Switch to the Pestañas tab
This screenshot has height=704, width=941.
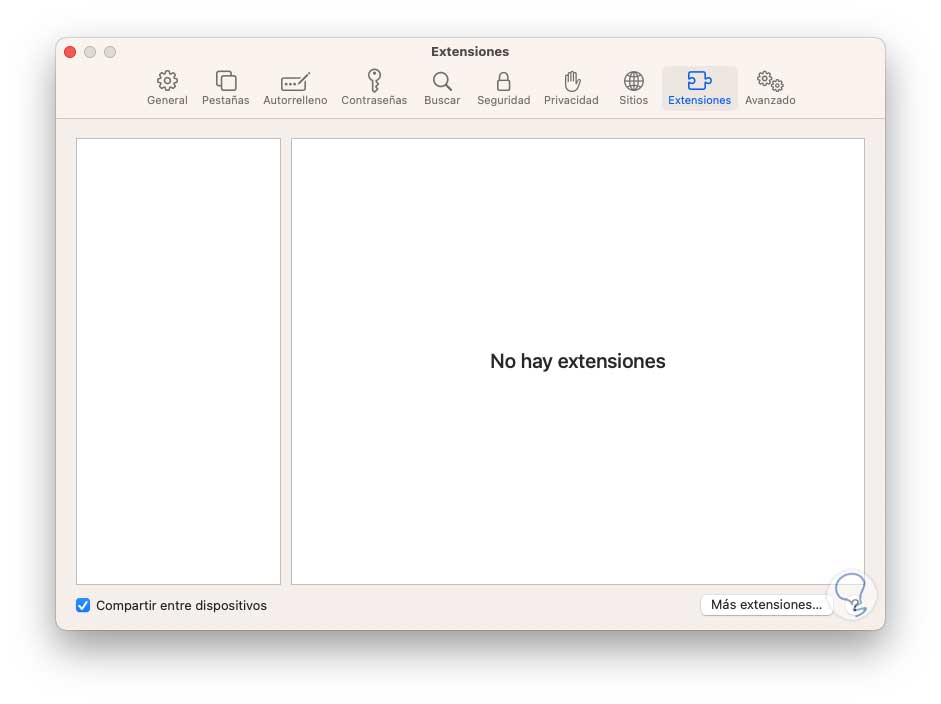pos(225,88)
